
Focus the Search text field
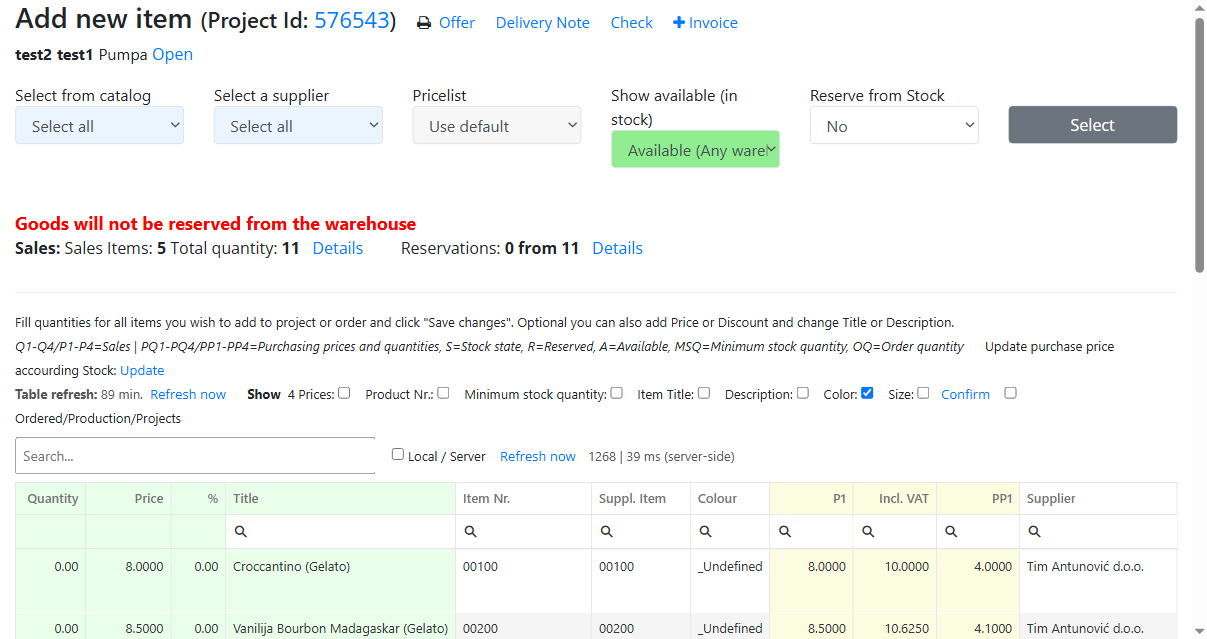pyautogui.click(x=195, y=455)
